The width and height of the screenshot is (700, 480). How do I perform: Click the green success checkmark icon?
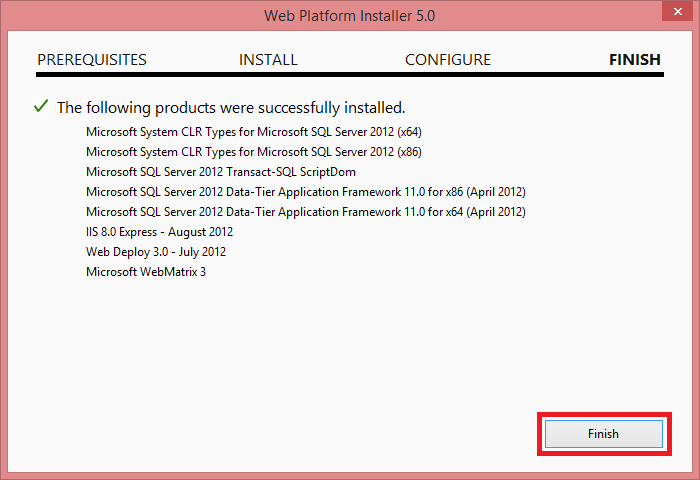41,106
